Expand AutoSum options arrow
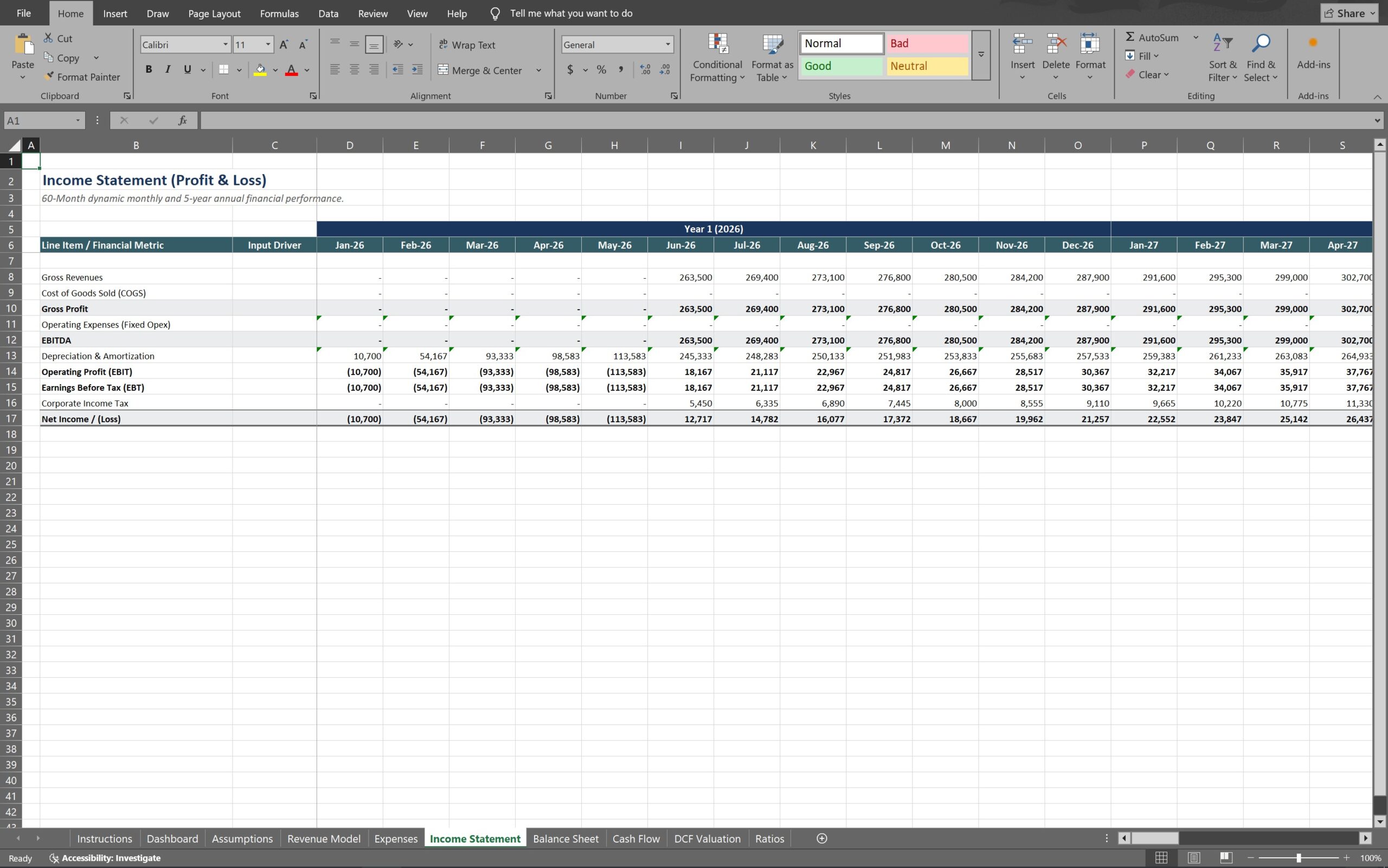 1196,37
